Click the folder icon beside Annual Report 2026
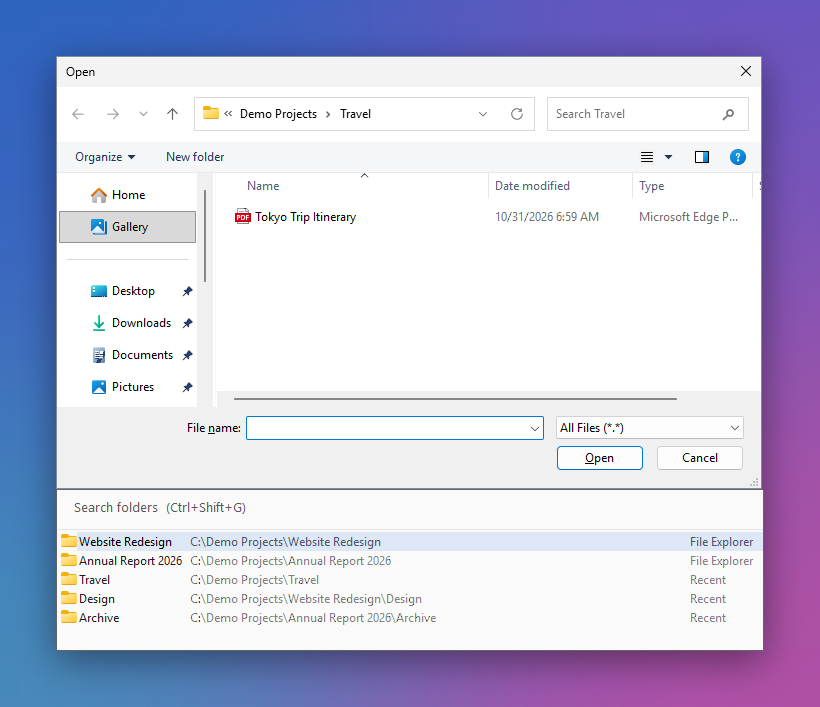The image size is (820, 707). tap(69, 560)
